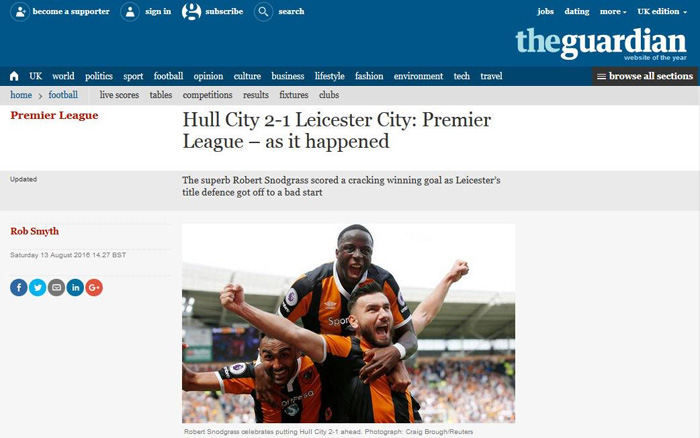700x438 pixels.
Task: Open the more dropdown menu
Action: point(613,12)
